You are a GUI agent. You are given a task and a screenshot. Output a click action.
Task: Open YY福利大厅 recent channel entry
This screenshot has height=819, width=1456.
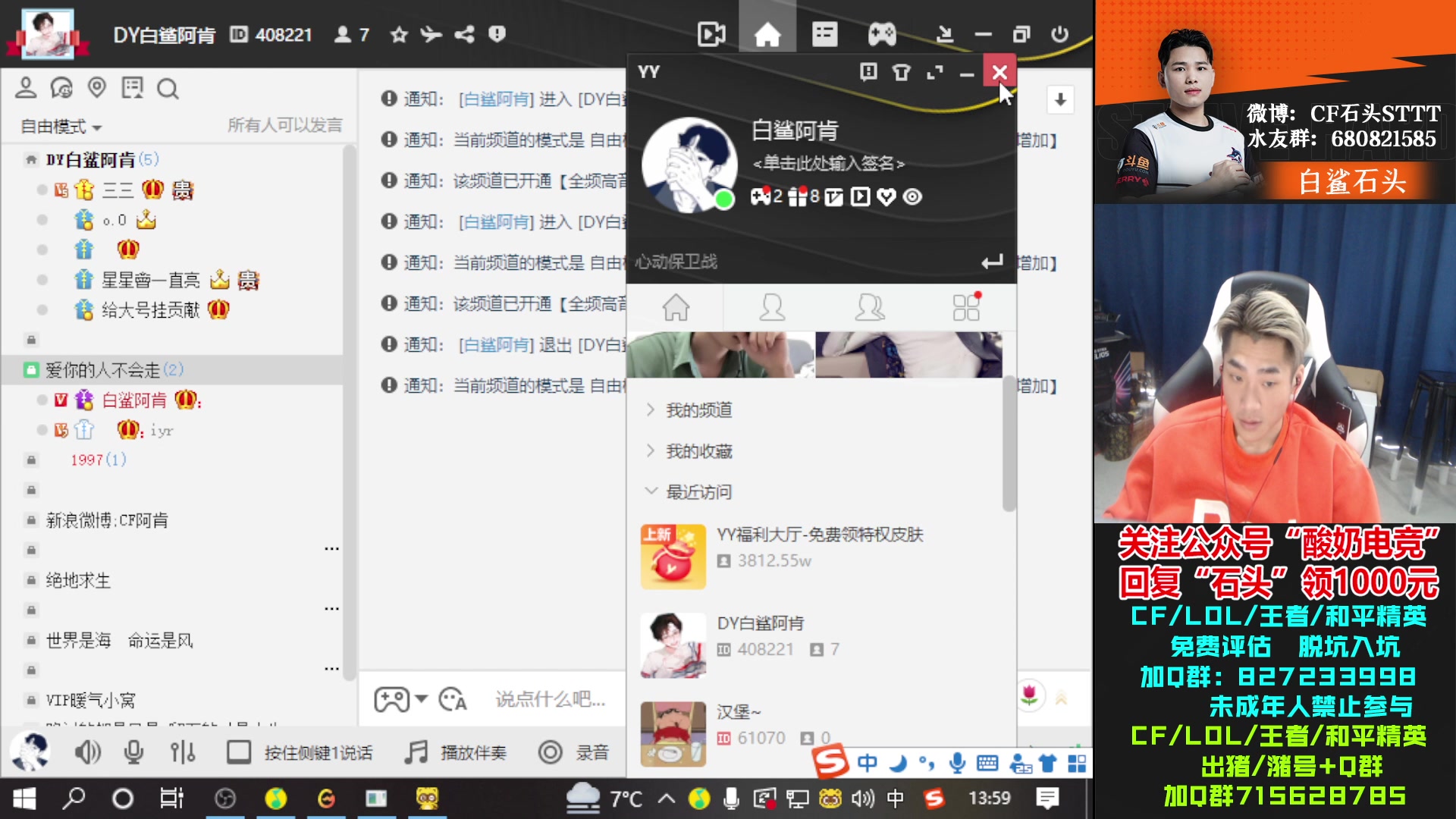[x=819, y=556]
